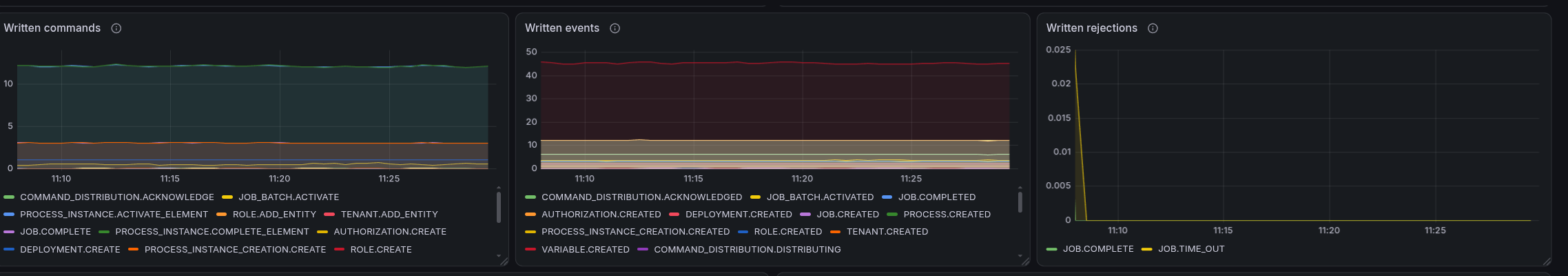Click up arrow of Written events legend scrollbar
The image size is (1568, 276).
pos(1020,188)
